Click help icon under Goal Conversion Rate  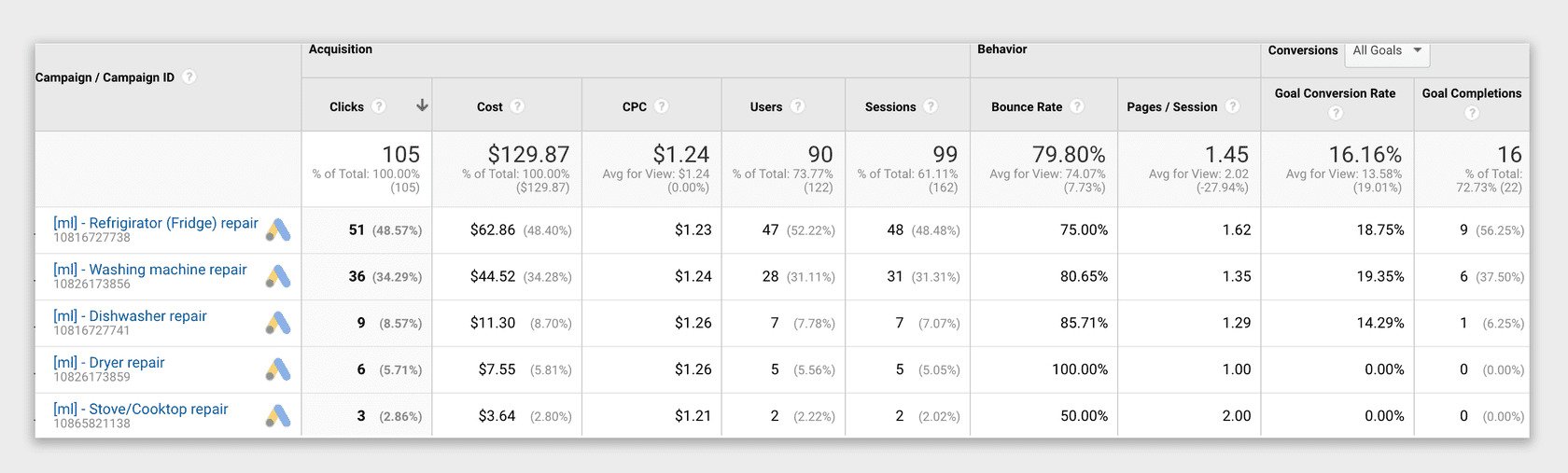click(x=1336, y=113)
